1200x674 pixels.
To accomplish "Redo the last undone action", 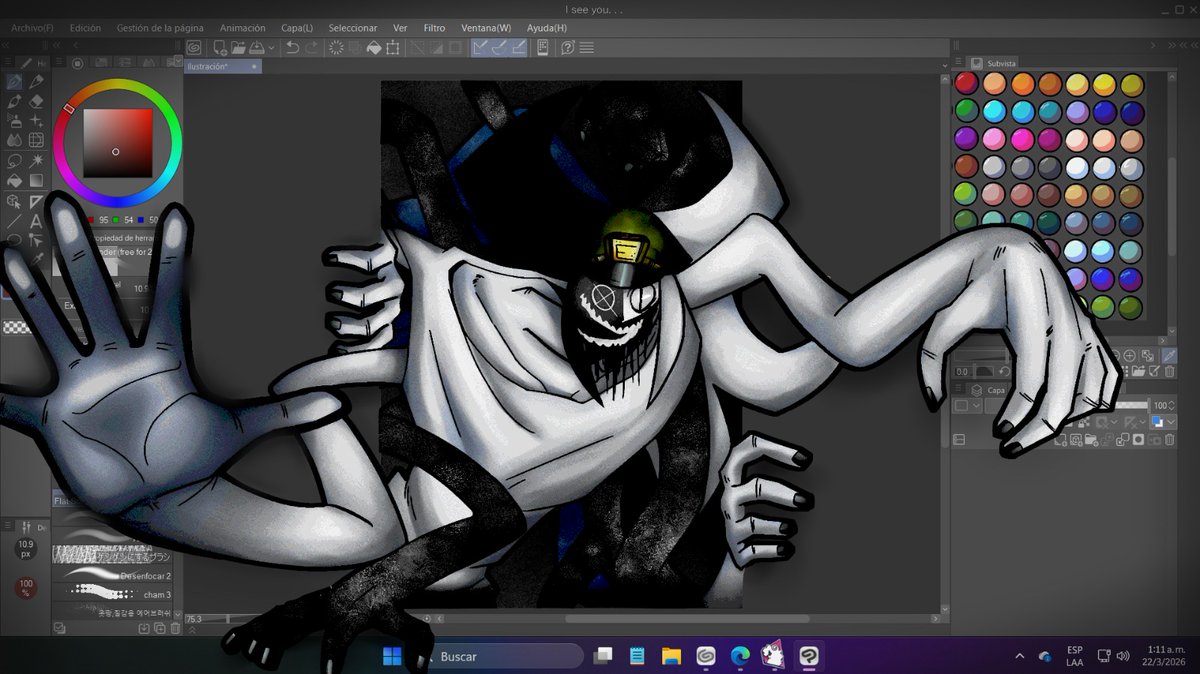I will coord(312,47).
